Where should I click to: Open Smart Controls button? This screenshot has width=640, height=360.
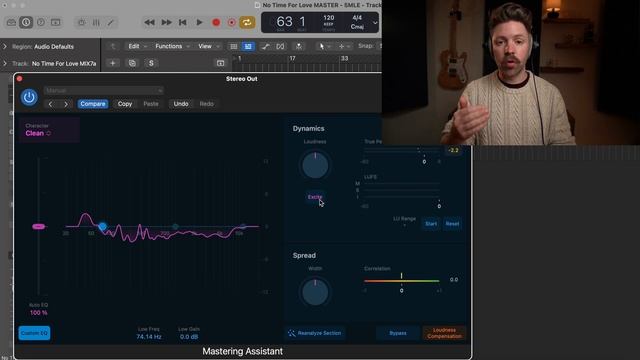pos(82,22)
